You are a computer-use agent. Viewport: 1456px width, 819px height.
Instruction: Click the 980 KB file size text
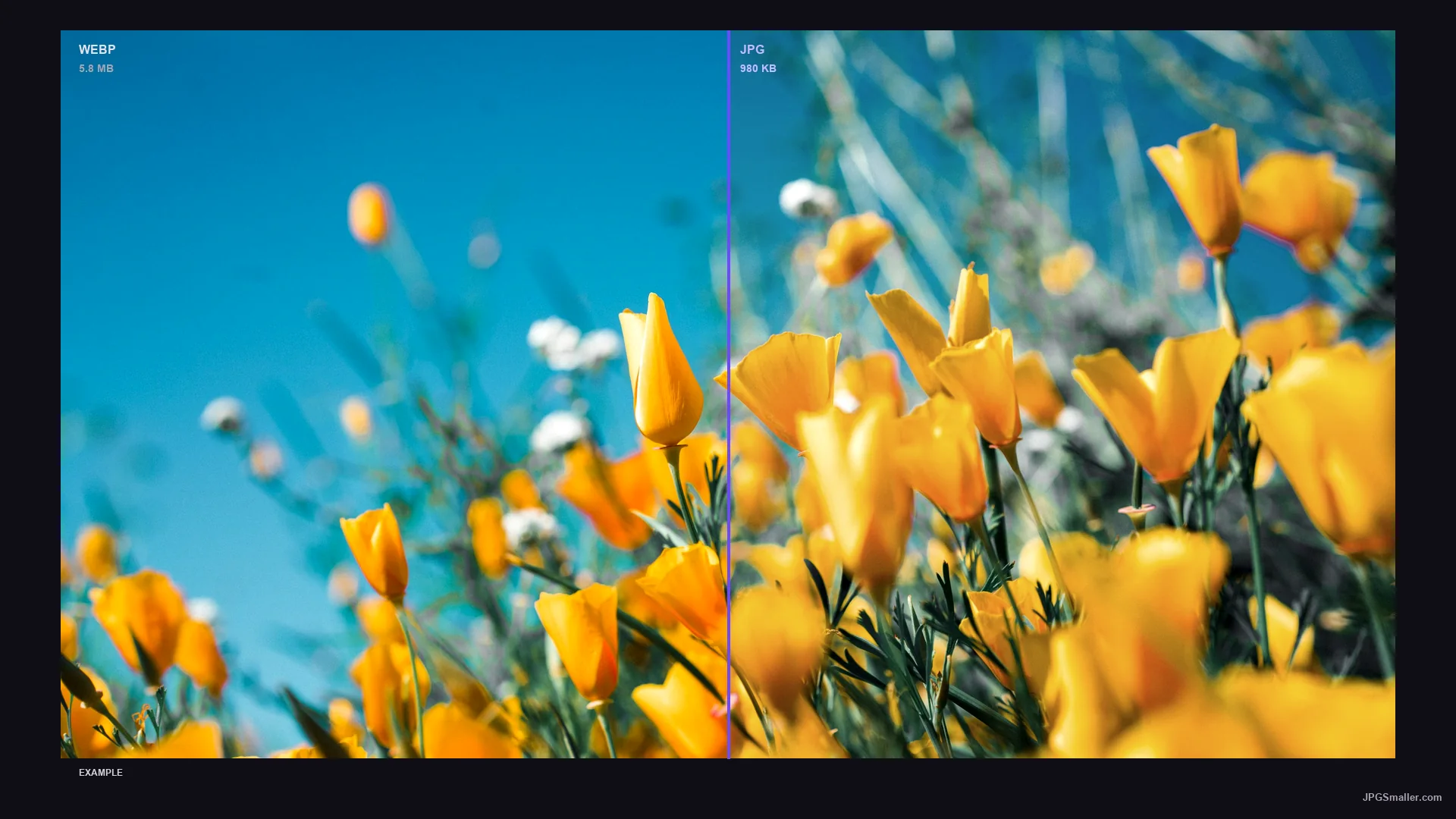click(758, 68)
